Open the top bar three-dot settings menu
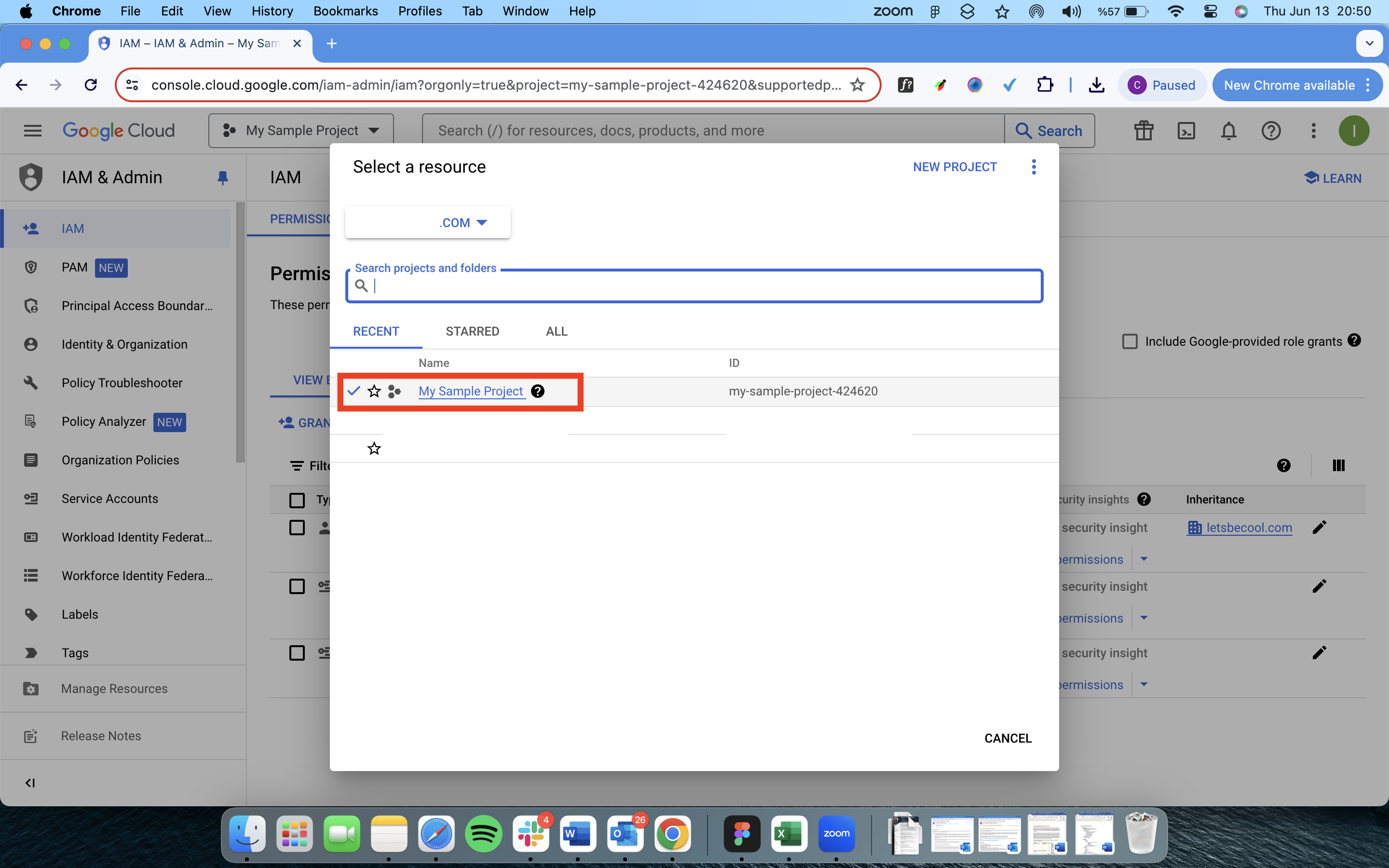Screen dimensions: 1389x868 1313,131
